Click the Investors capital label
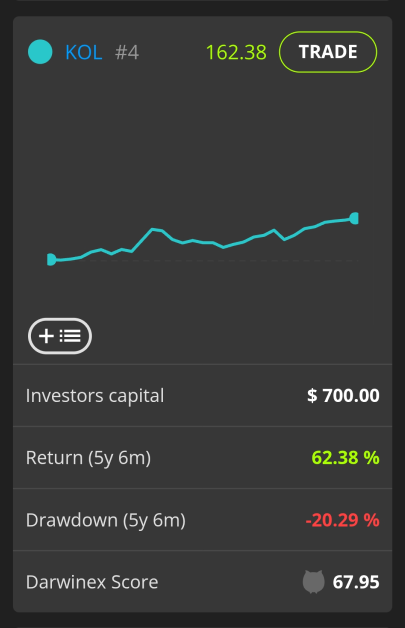 coord(95,396)
